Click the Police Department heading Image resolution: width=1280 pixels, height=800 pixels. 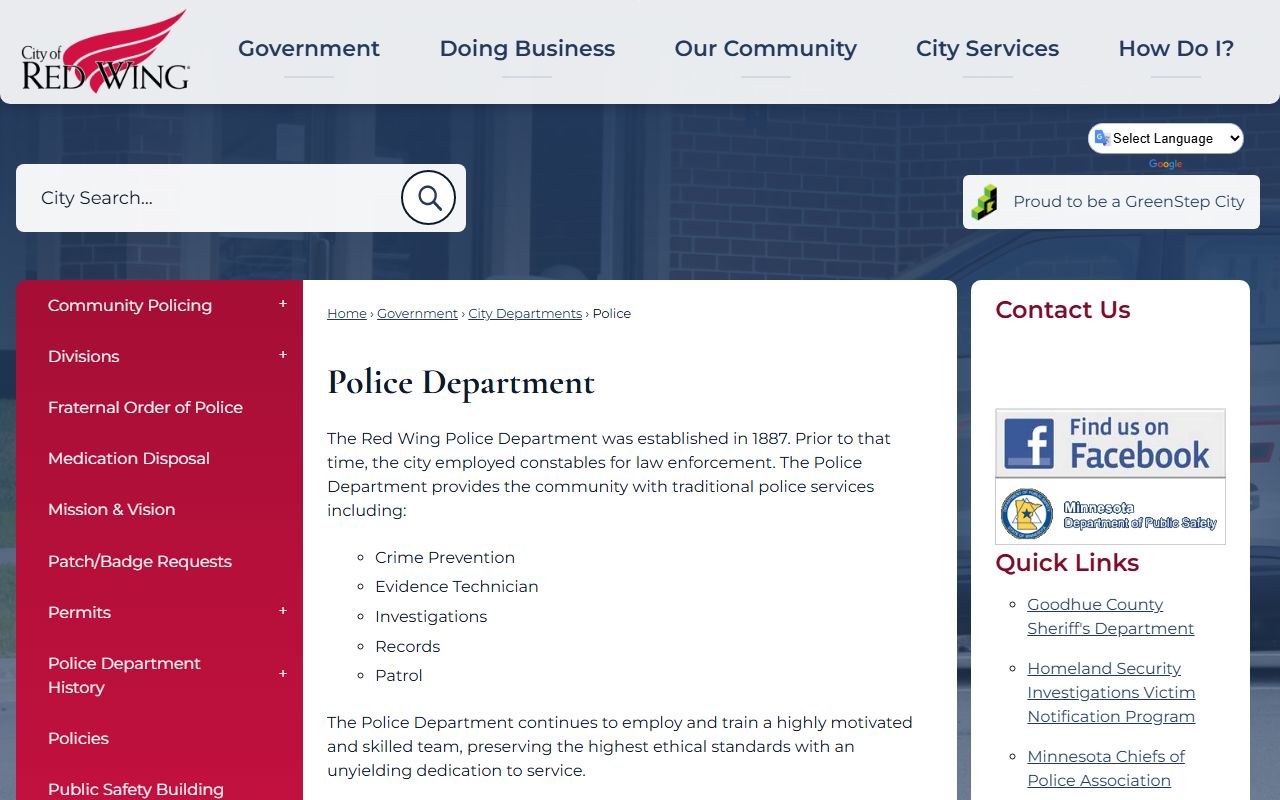461,383
